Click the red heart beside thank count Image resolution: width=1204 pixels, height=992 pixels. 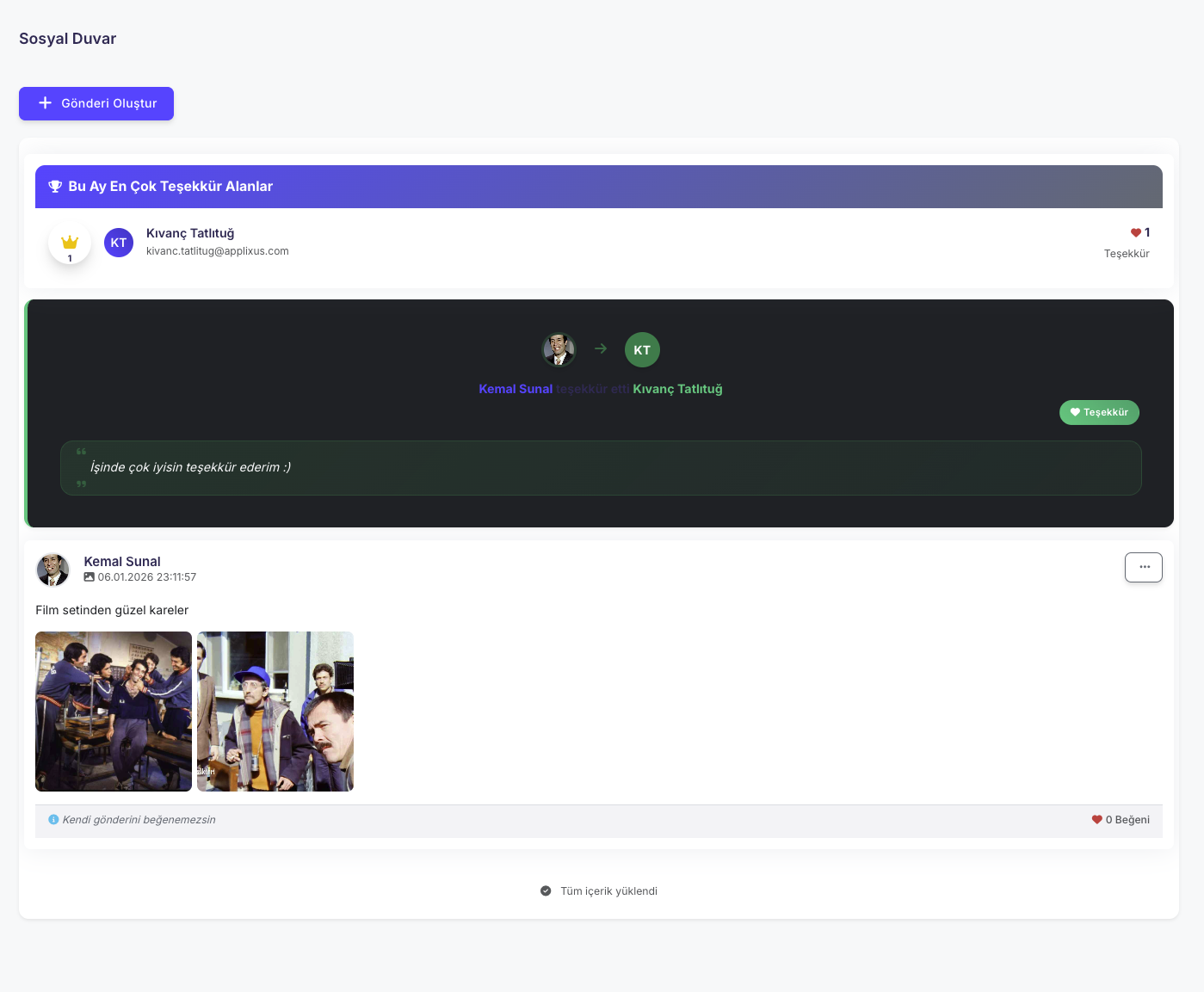tap(1135, 232)
